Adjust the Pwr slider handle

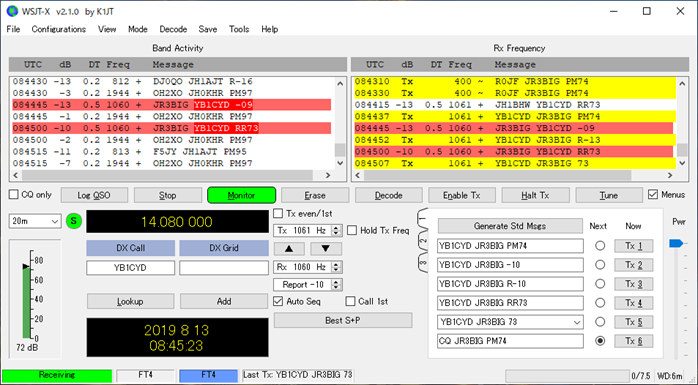[x=676, y=243]
